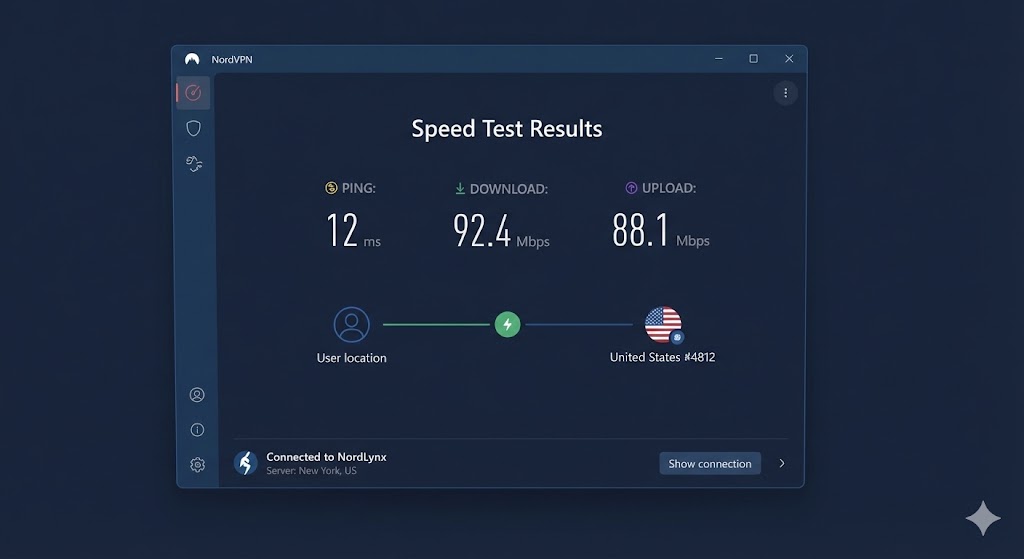Viewport: 1024px width, 559px height.
Task: Open the speed test sidebar icon
Action: point(193,93)
